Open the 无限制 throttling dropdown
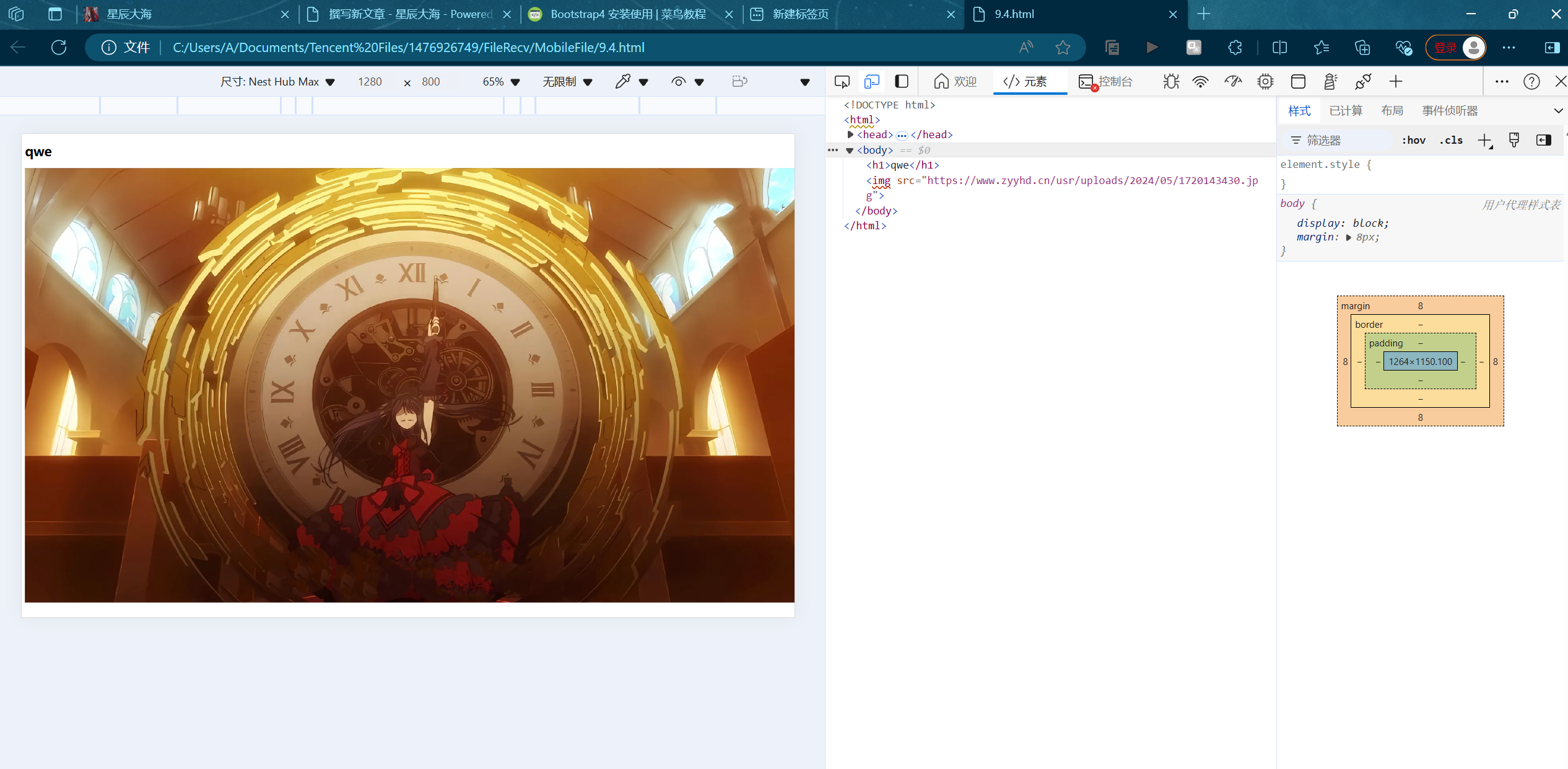Viewport: 1568px width, 769px height. click(x=567, y=81)
